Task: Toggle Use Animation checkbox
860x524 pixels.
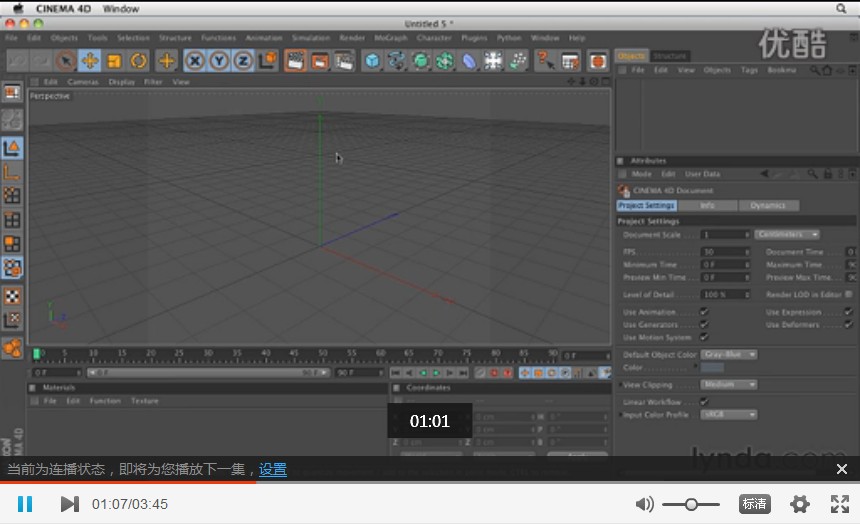Action: coord(704,312)
